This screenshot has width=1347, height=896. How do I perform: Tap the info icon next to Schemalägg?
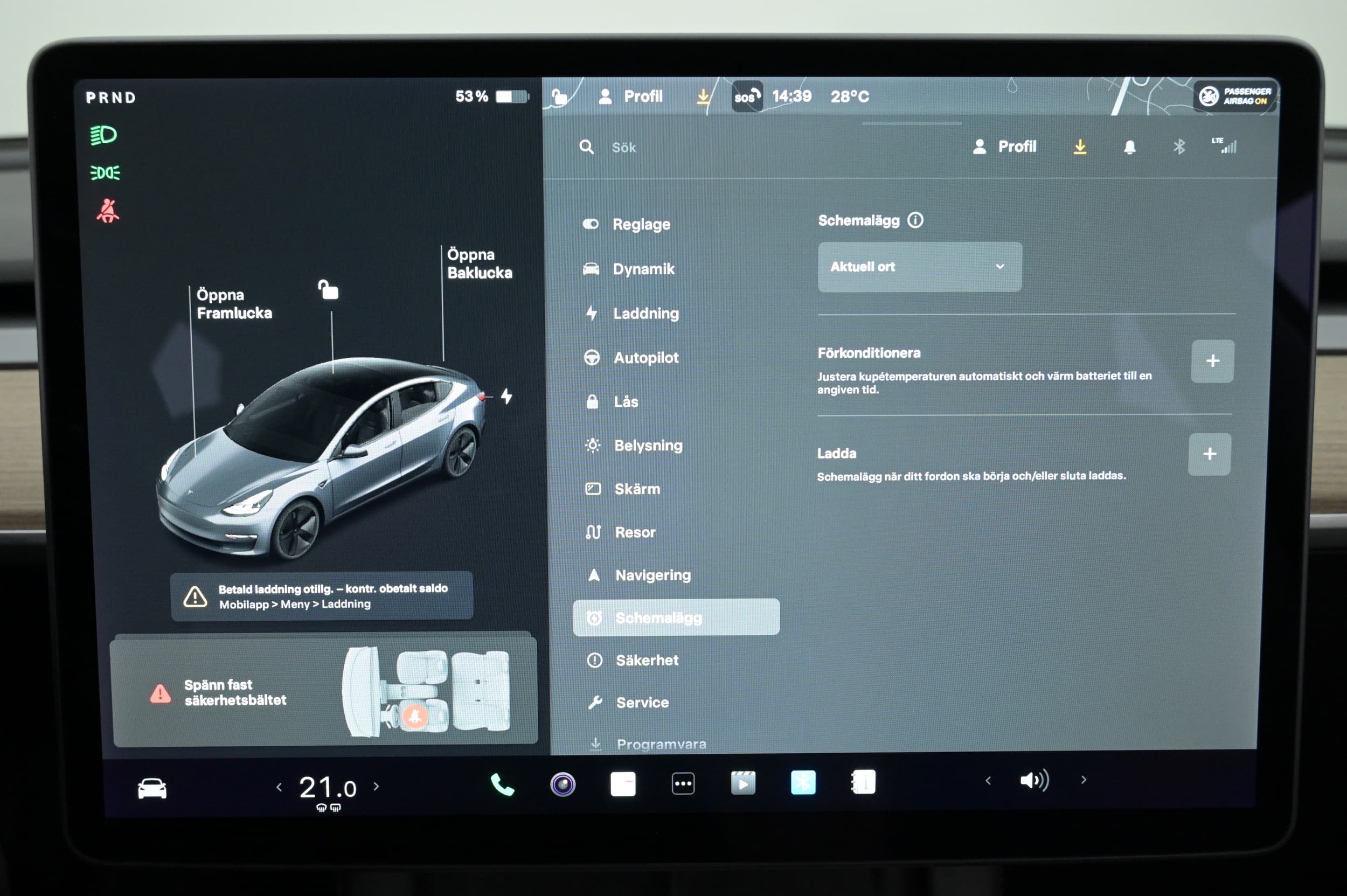pos(915,220)
